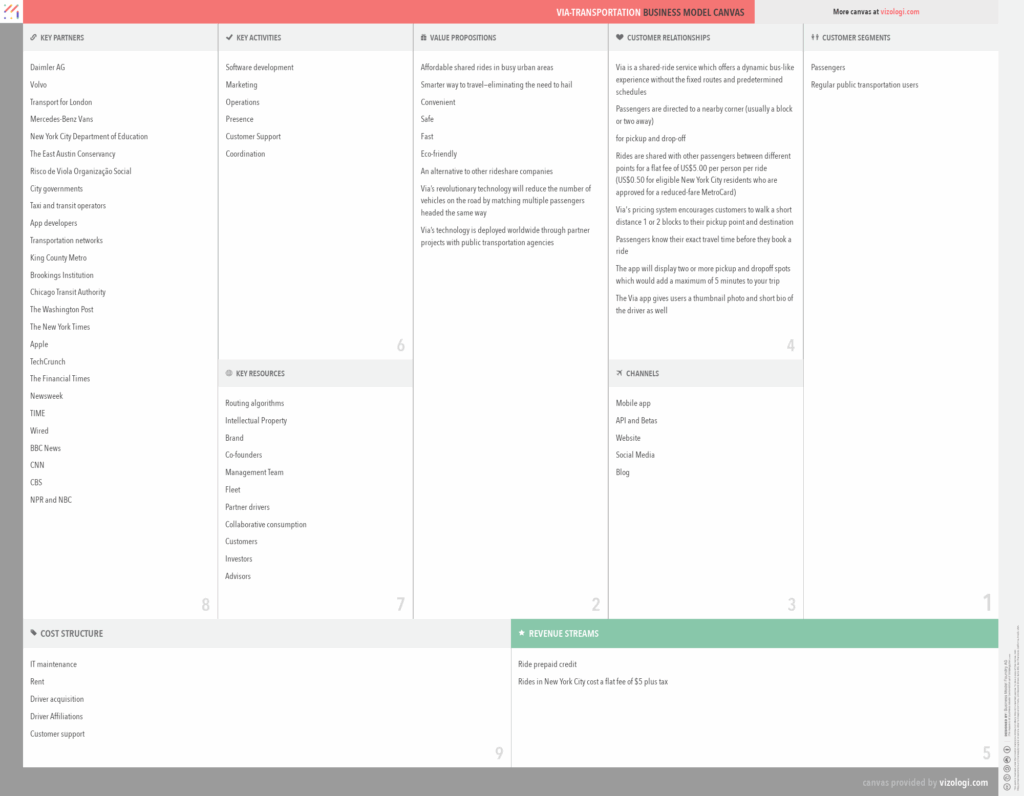Open the vizologi.com link at top right
The image size is (1024, 796).
tap(900, 12)
